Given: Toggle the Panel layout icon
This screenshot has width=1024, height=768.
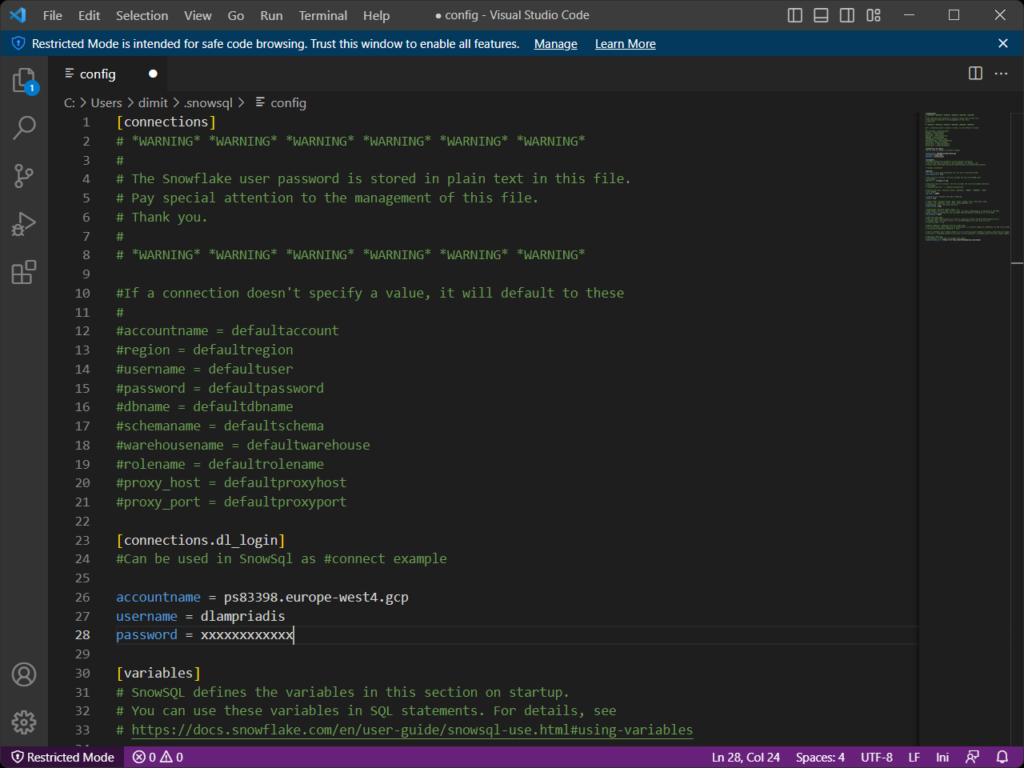Looking at the screenshot, I should click(821, 15).
